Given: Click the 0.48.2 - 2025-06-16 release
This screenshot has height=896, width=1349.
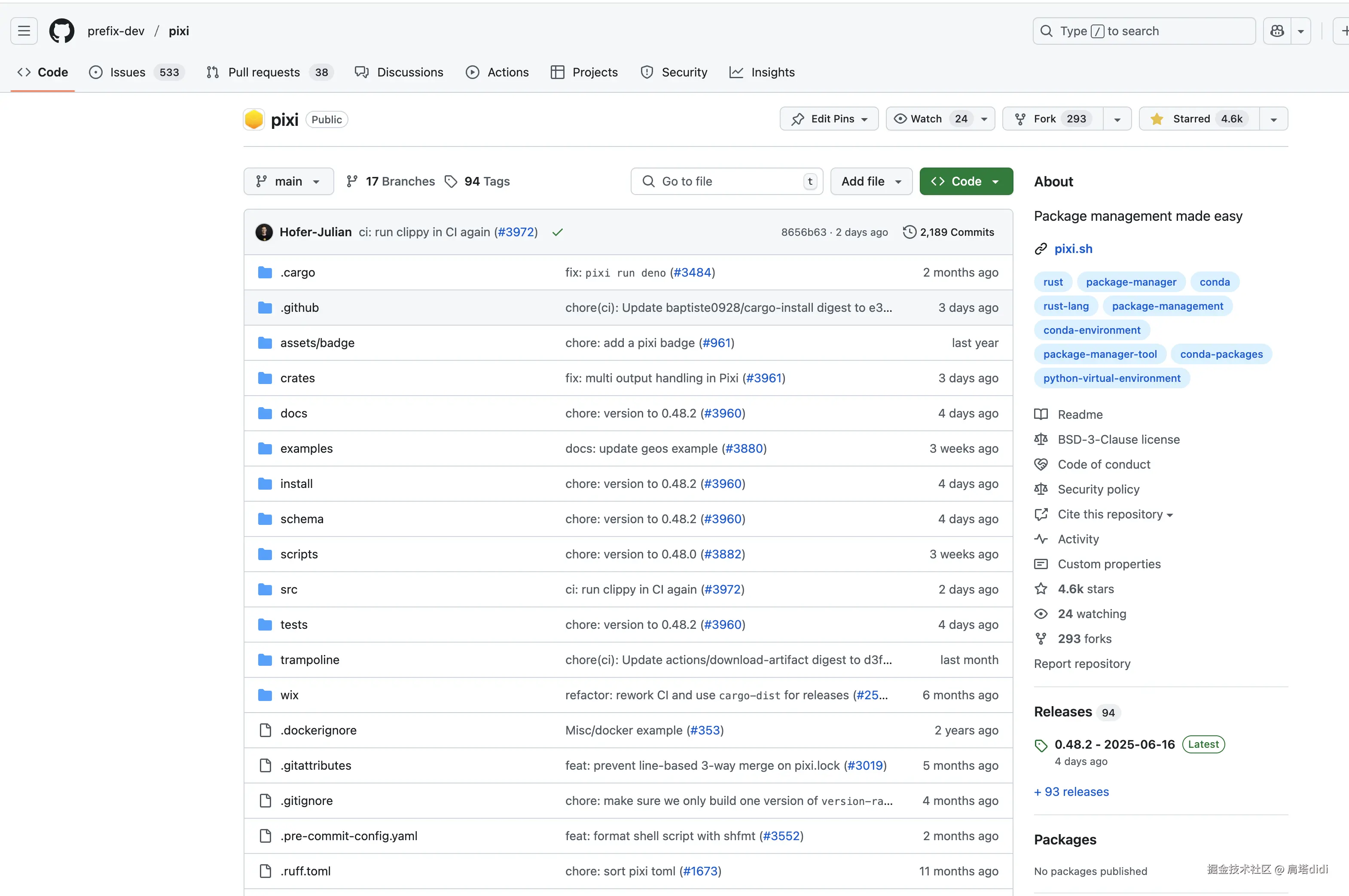Looking at the screenshot, I should [1115, 744].
